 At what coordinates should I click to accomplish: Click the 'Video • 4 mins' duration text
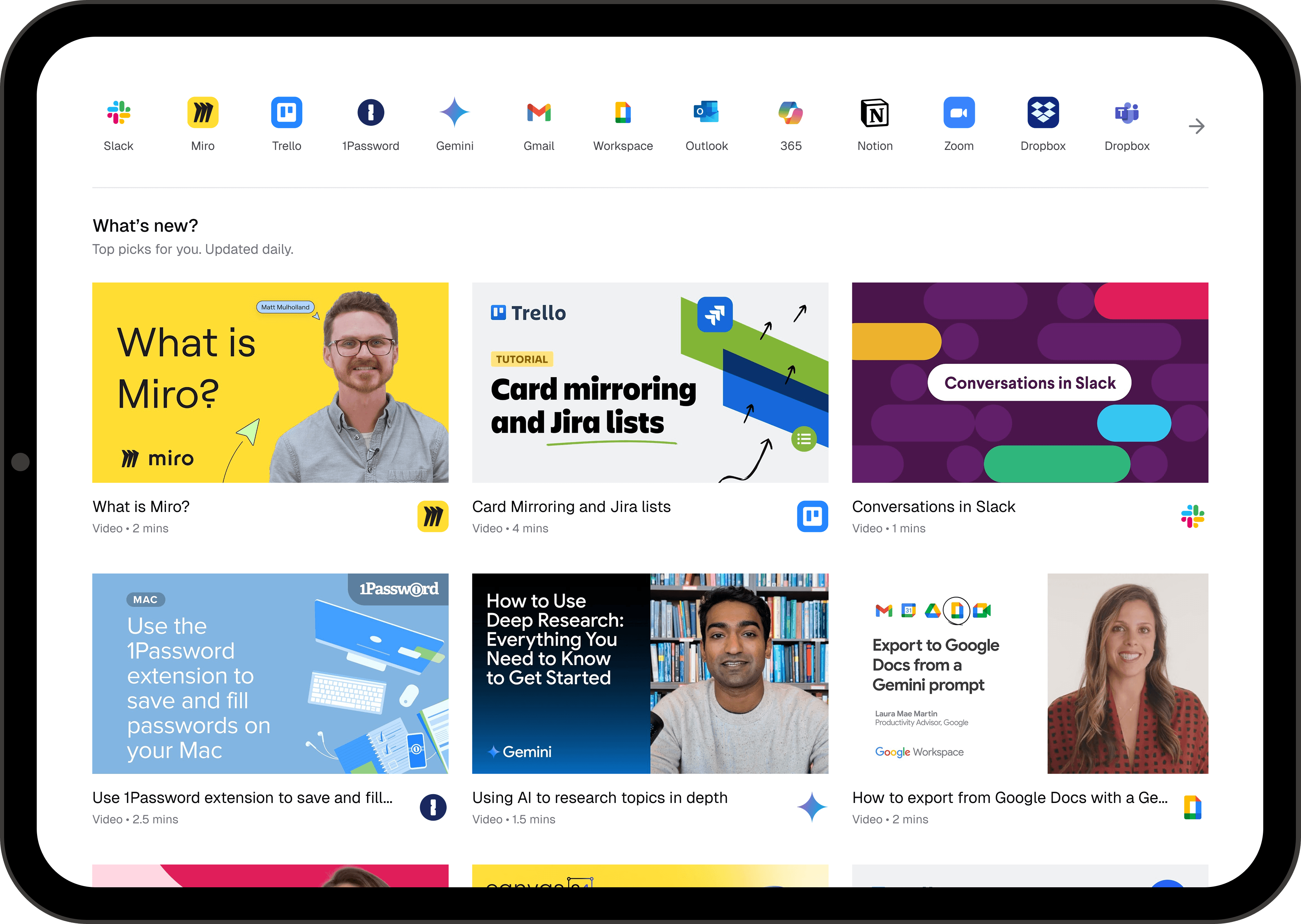[x=510, y=529]
